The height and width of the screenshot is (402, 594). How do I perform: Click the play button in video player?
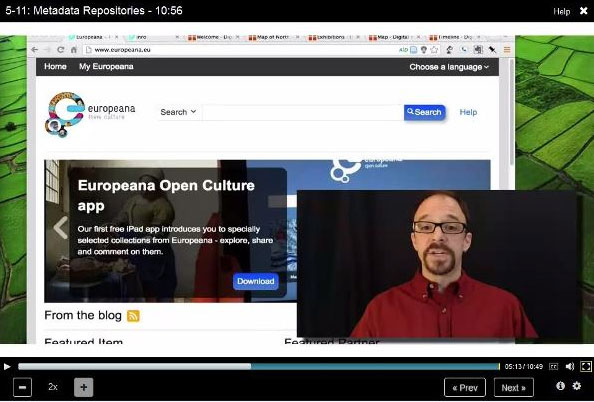tap(6, 366)
